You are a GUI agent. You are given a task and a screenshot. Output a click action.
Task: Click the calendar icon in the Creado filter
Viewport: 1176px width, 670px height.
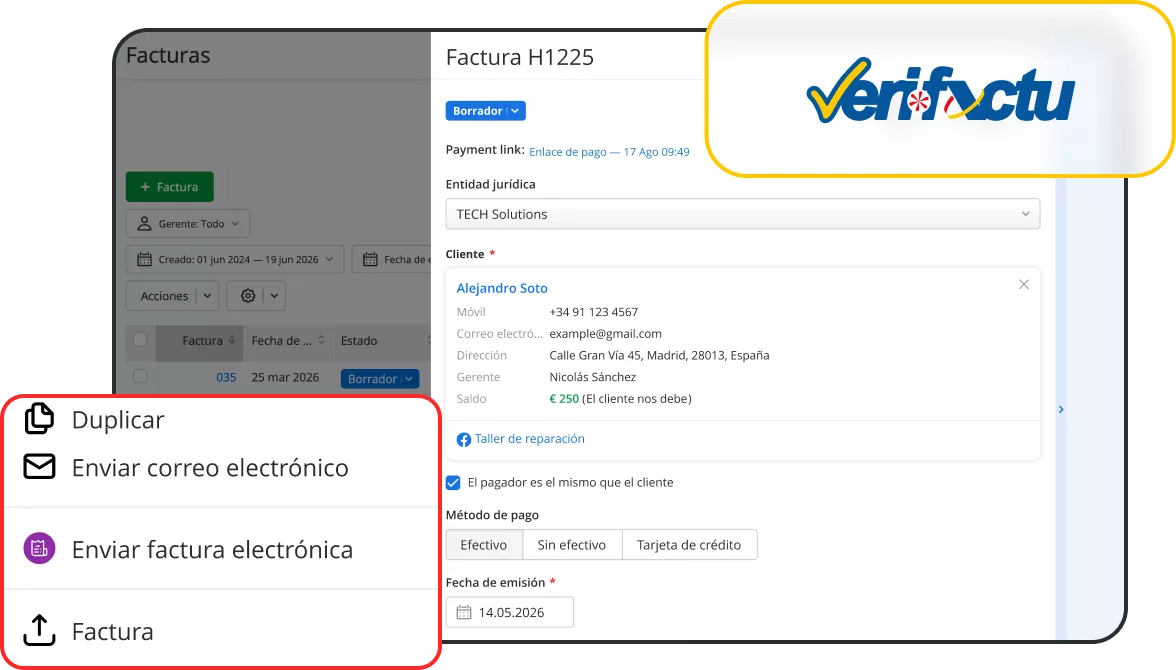click(144, 260)
